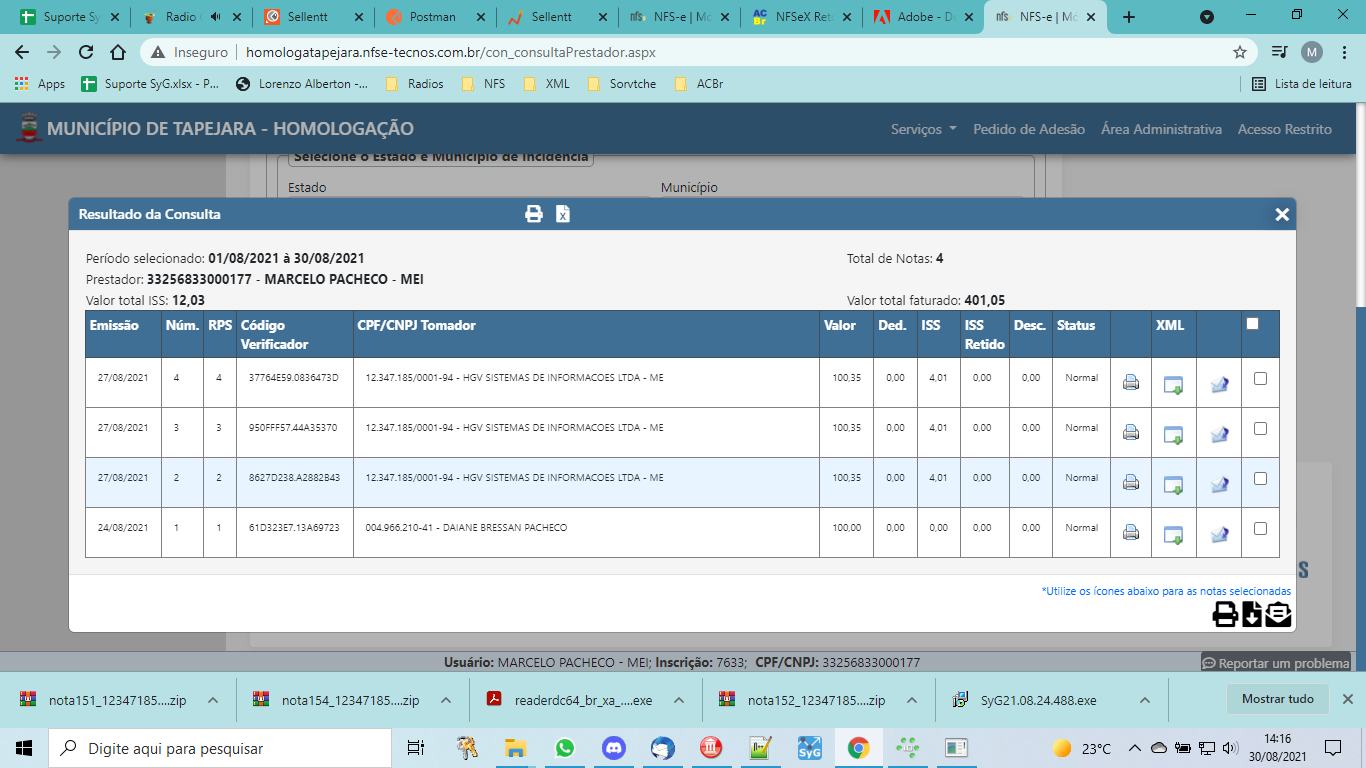Send selected notas with bottom envelope icon
The image size is (1366, 768).
[x=1278, y=614]
